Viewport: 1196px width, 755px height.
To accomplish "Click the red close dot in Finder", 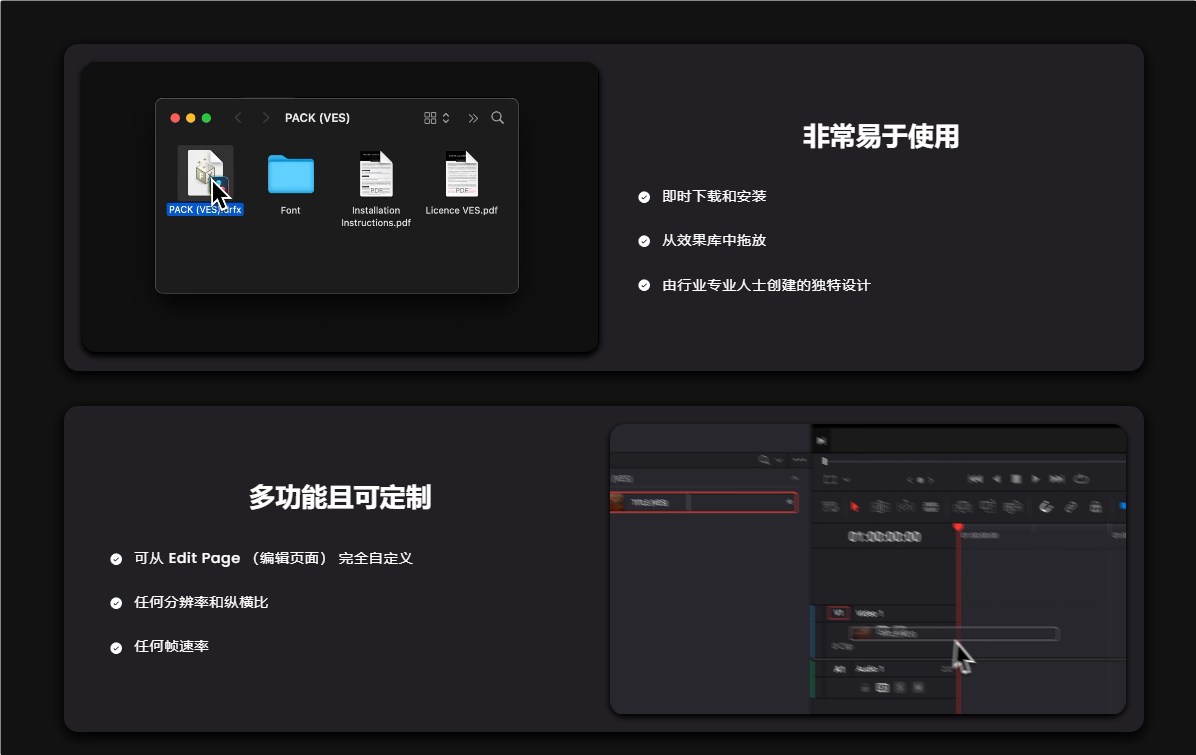I will coord(175,117).
